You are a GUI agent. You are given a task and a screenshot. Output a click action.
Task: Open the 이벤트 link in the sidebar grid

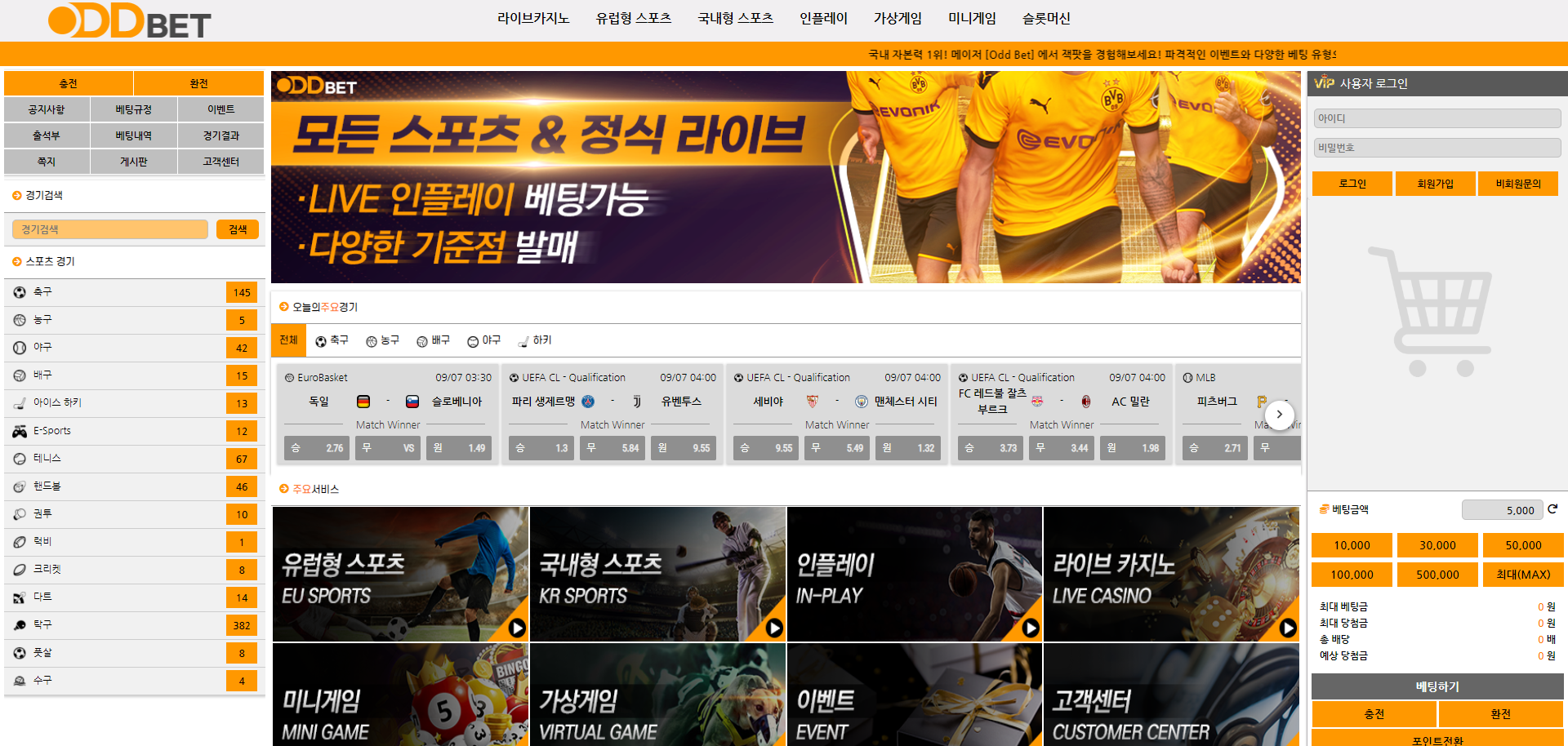click(220, 109)
